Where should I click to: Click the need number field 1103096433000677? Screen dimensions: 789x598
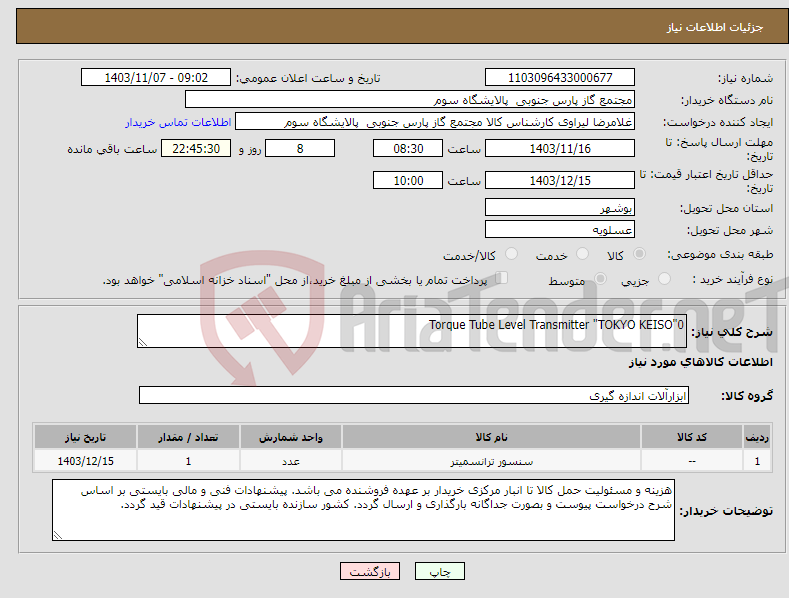coord(560,78)
